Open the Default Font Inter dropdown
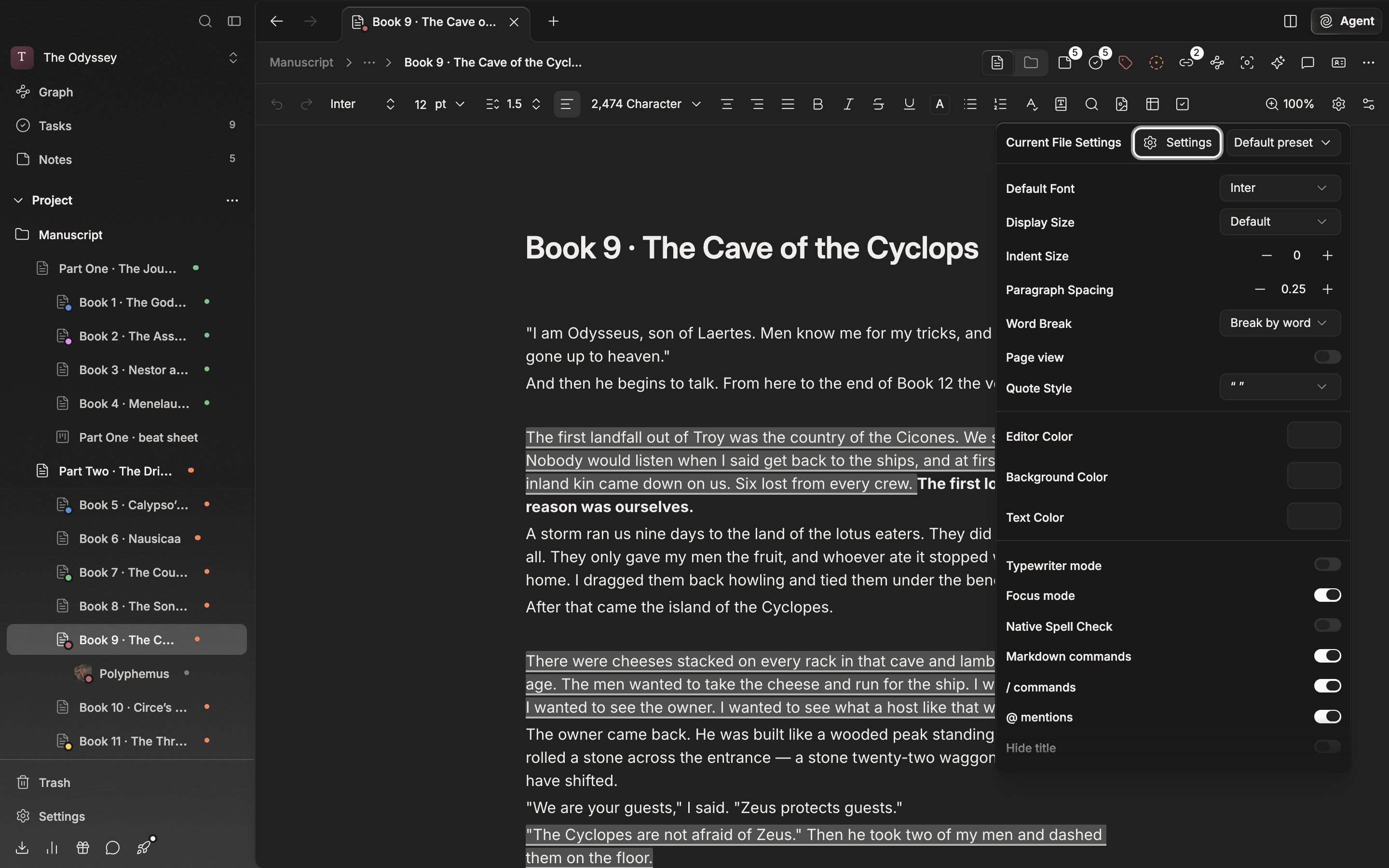 (x=1280, y=188)
